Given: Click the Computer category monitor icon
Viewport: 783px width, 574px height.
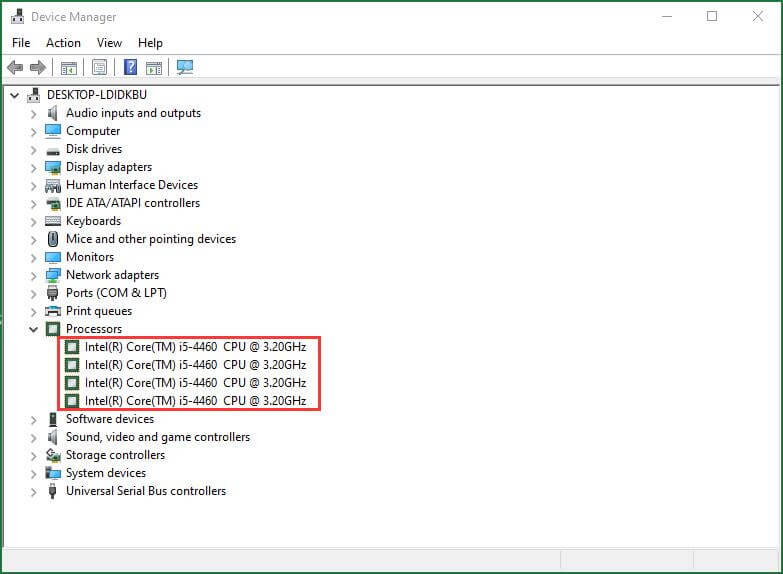Looking at the screenshot, I should tap(52, 131).
